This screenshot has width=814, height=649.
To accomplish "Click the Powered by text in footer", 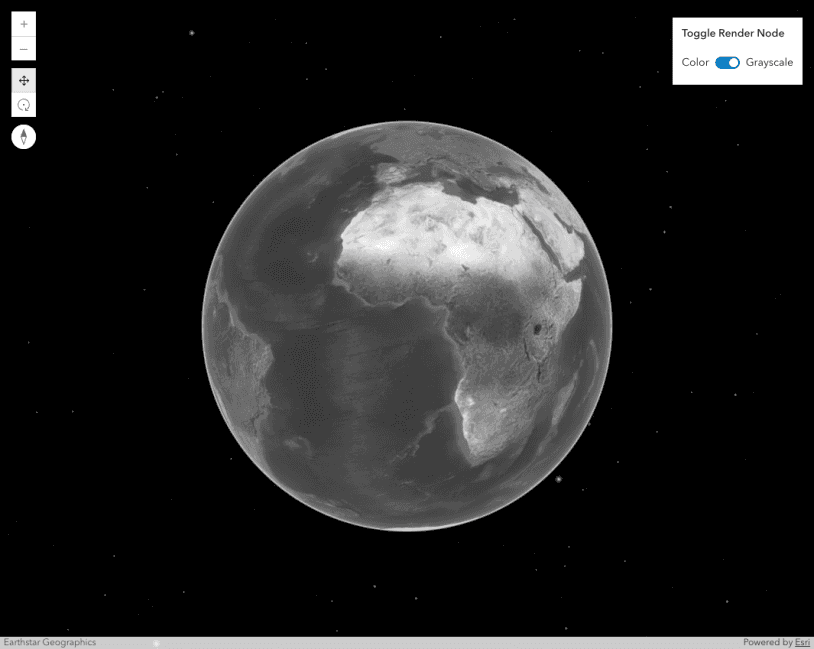I will point(768,642).
